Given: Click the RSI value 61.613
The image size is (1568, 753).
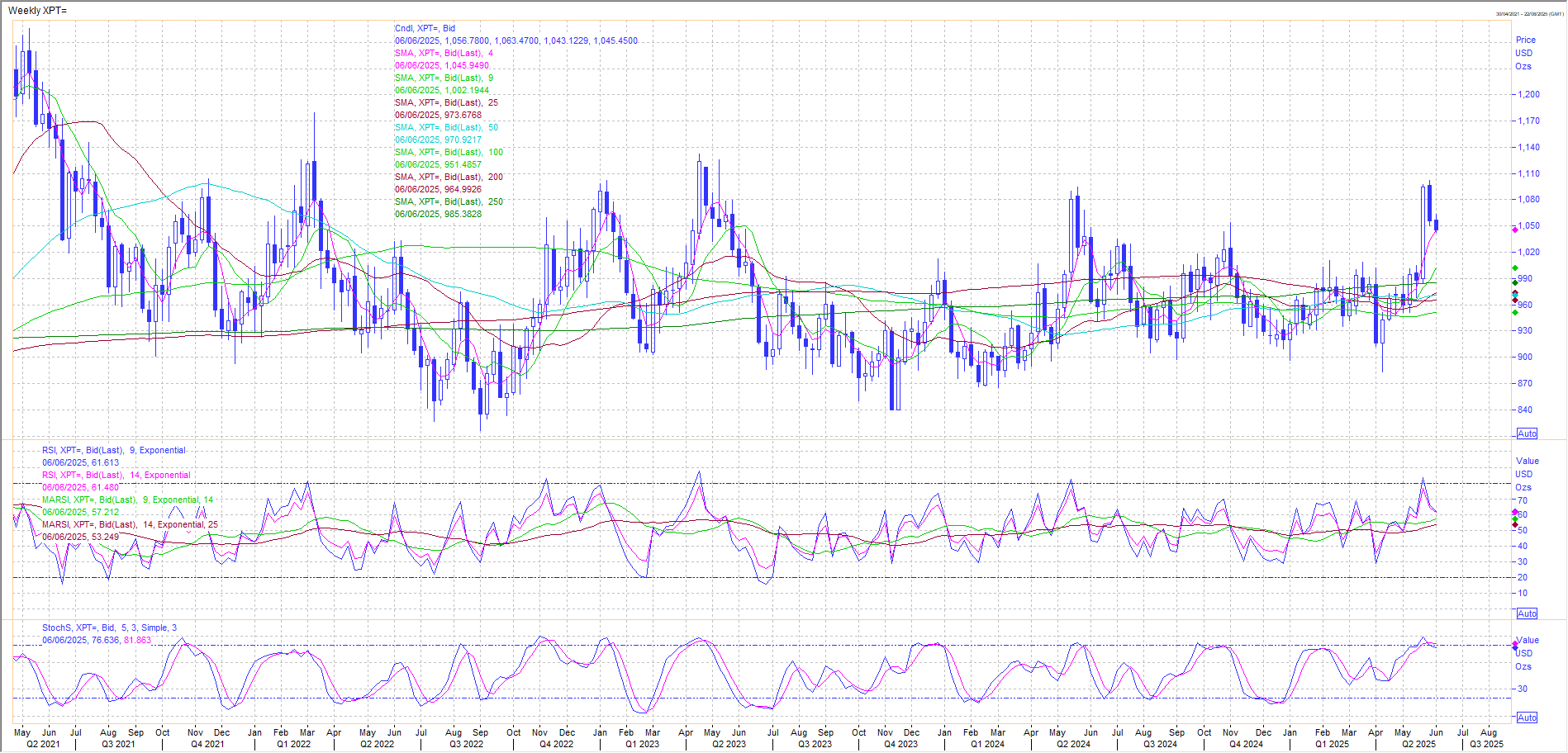Looking at the screenshot, I should [x=105, y=462].
